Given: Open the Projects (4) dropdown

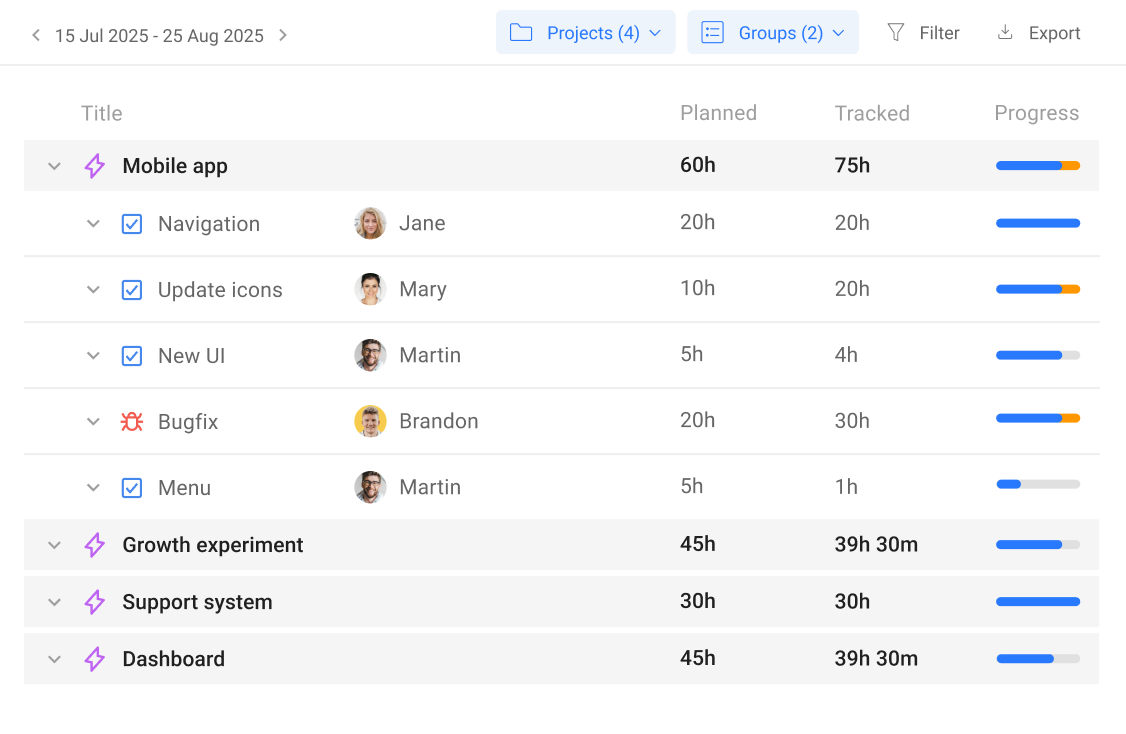Looking at the screenshot, I should 585,33.
